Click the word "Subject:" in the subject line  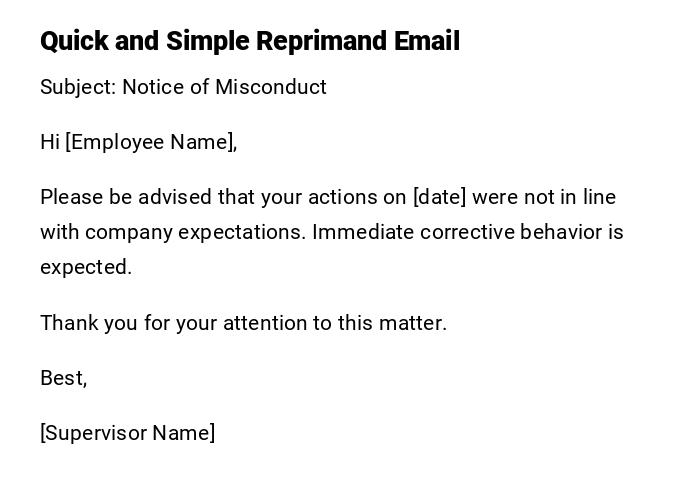click(78, 87)
